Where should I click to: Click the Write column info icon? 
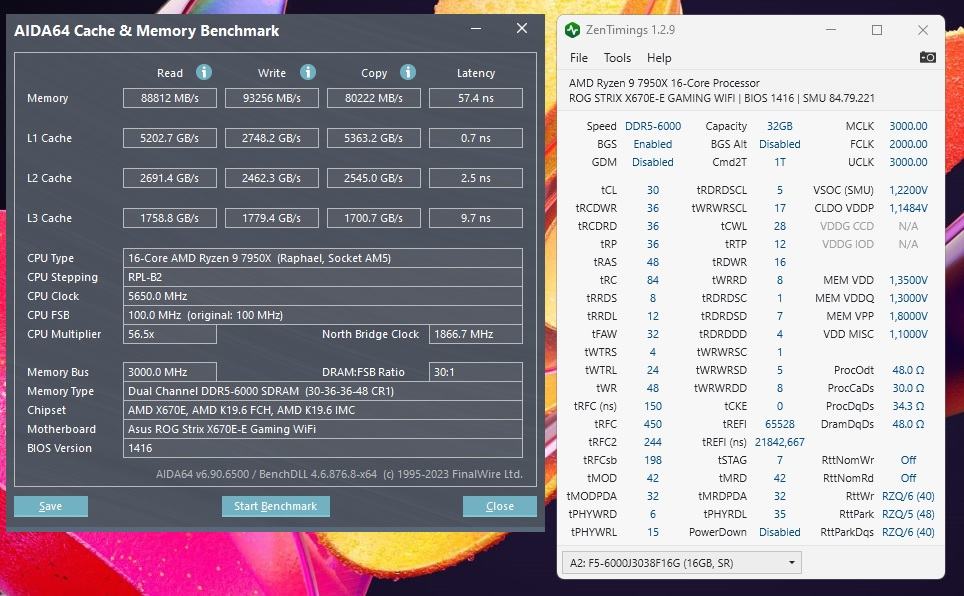click(307, 73)
